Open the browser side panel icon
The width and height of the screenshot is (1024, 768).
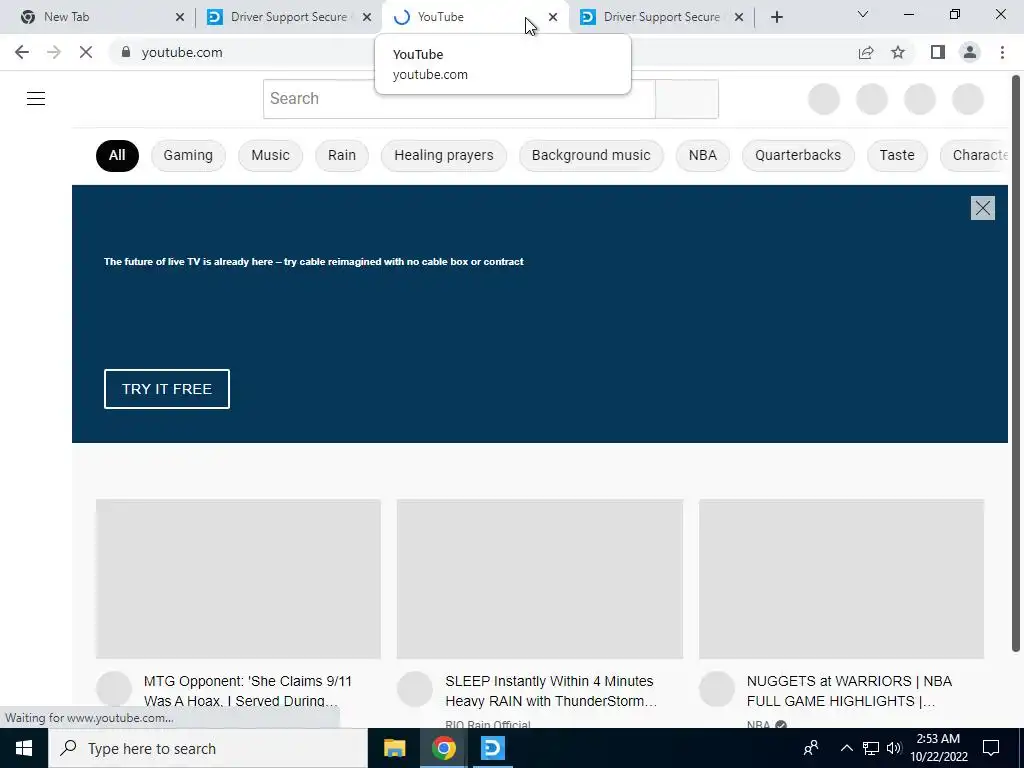point(938,52)
